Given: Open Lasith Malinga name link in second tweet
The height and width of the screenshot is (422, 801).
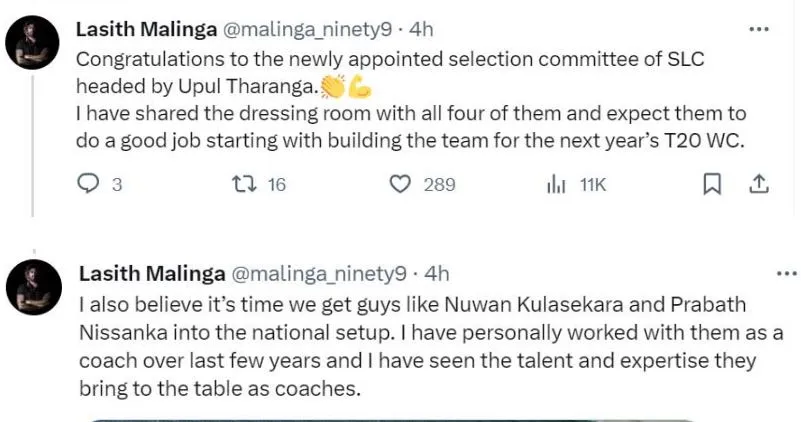Looking at the screenshot, I should pyautogui.click(x=149, y=273).
